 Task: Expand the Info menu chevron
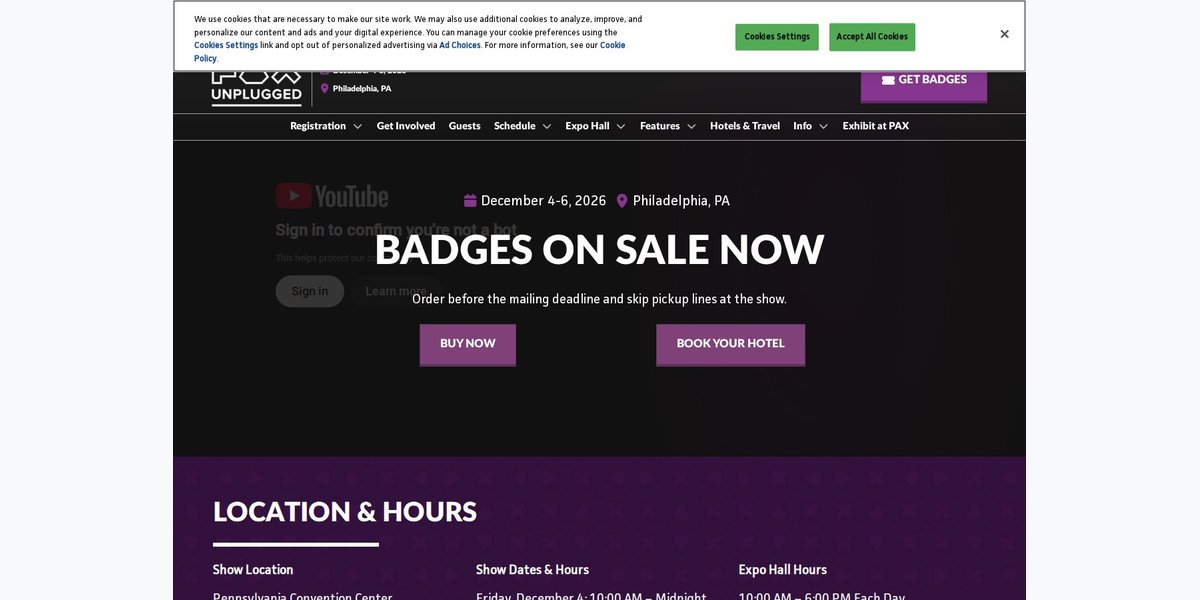click(823, 126)
